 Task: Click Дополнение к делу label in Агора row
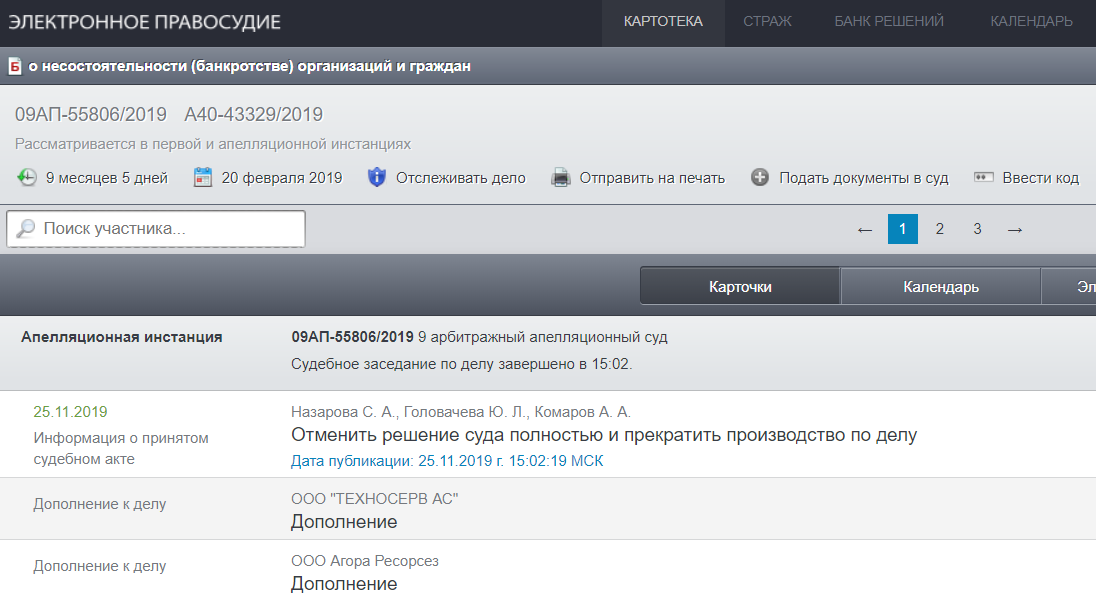(100, 566)
